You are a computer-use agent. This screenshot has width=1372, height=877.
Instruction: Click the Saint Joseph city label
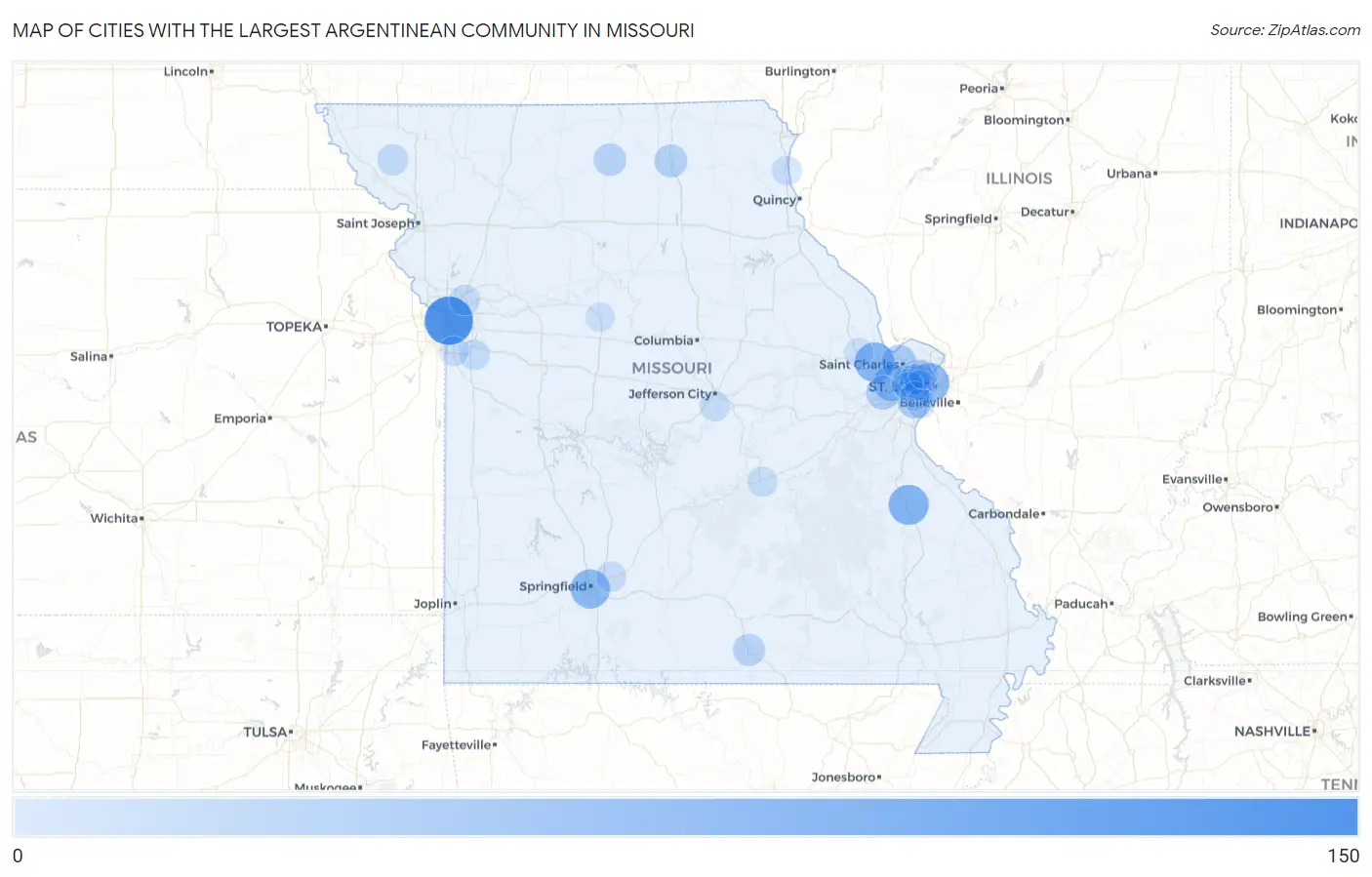coord(376,223)
